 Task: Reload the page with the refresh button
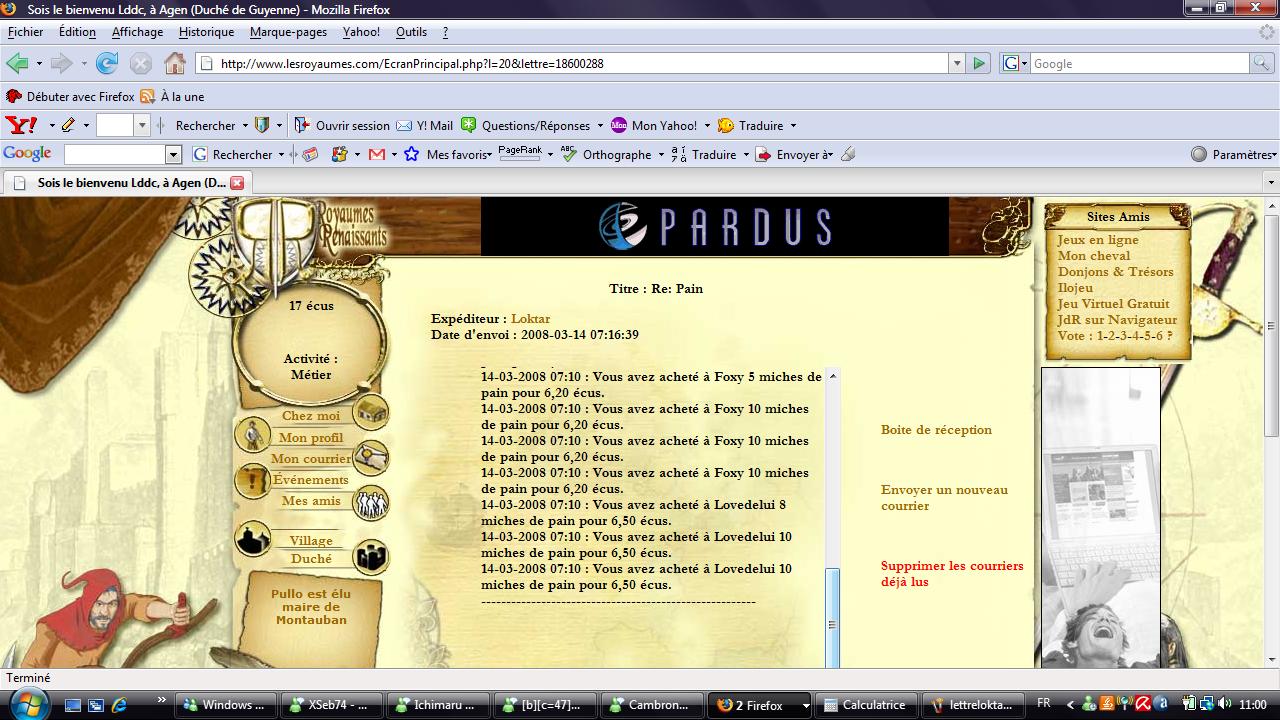[x=107, y=64]
